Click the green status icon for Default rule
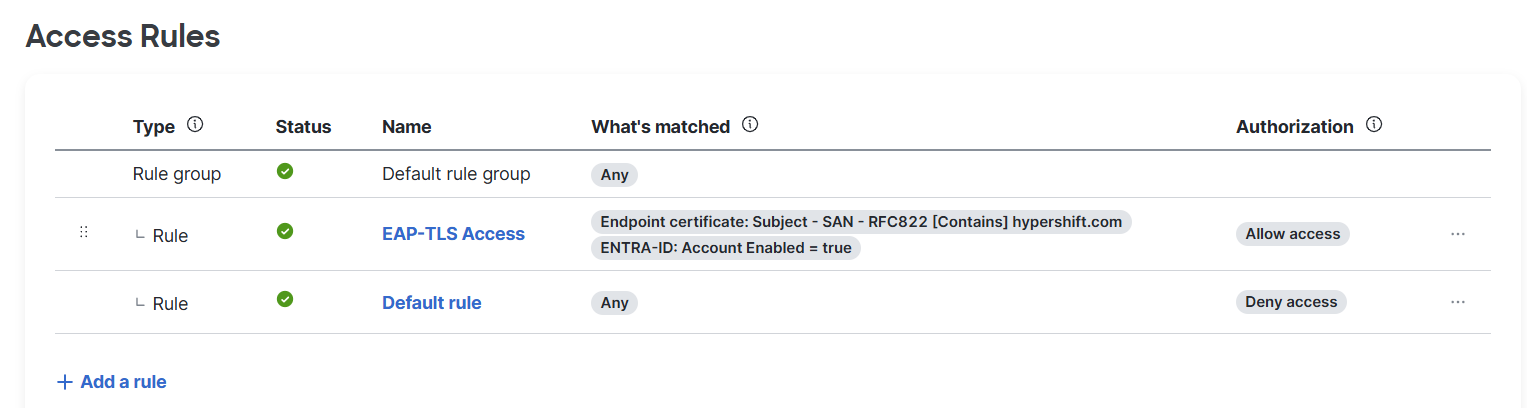This screenshot has width=1527, height=408. click(285, 299)
